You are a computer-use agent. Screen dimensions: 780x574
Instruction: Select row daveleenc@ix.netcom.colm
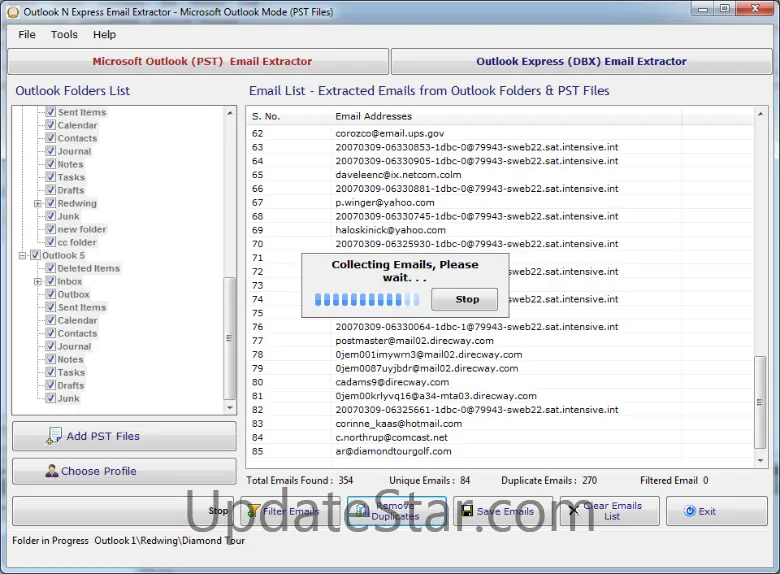pos(500,175)
